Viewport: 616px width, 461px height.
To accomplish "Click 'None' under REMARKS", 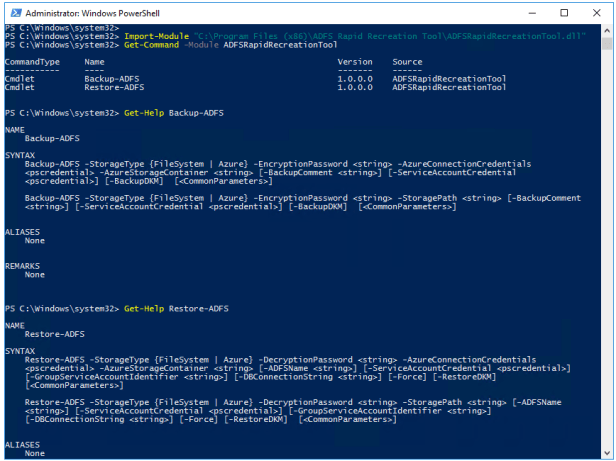I will [35, 275].
